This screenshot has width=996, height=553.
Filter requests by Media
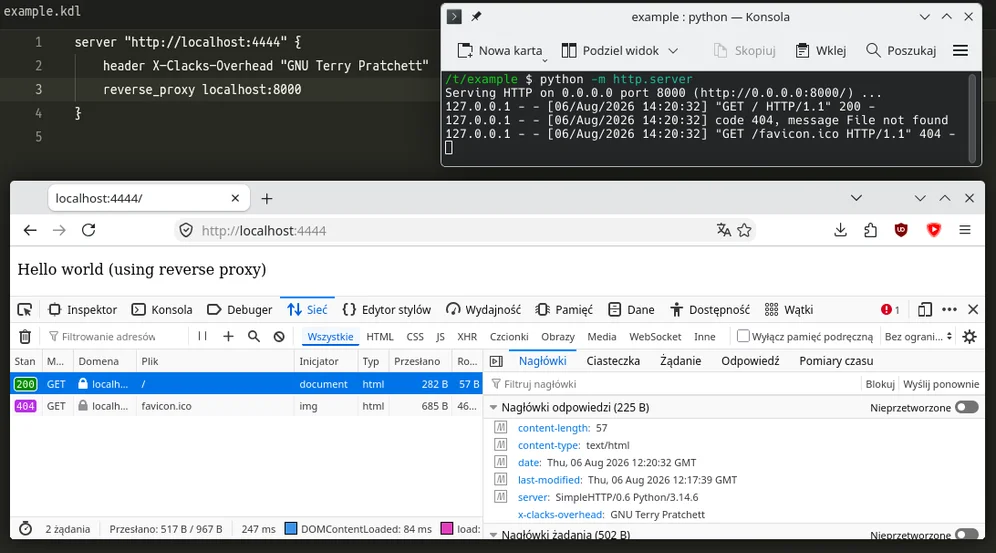[602, 336]
